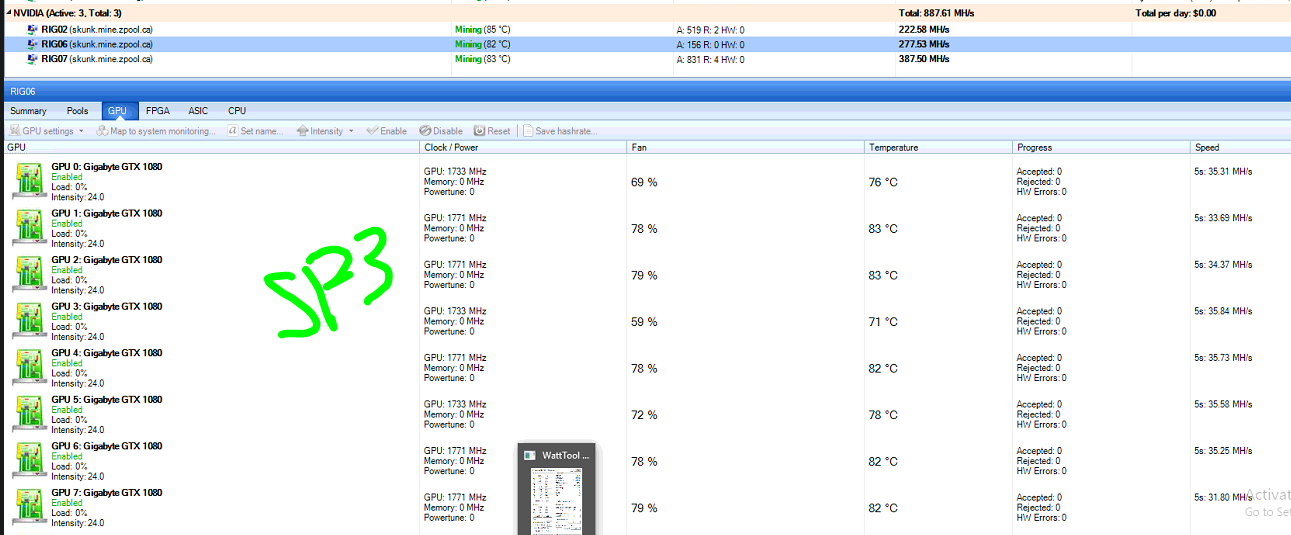Click the Enable toolbar button
1291x535 pixels.
pos(387,131)
